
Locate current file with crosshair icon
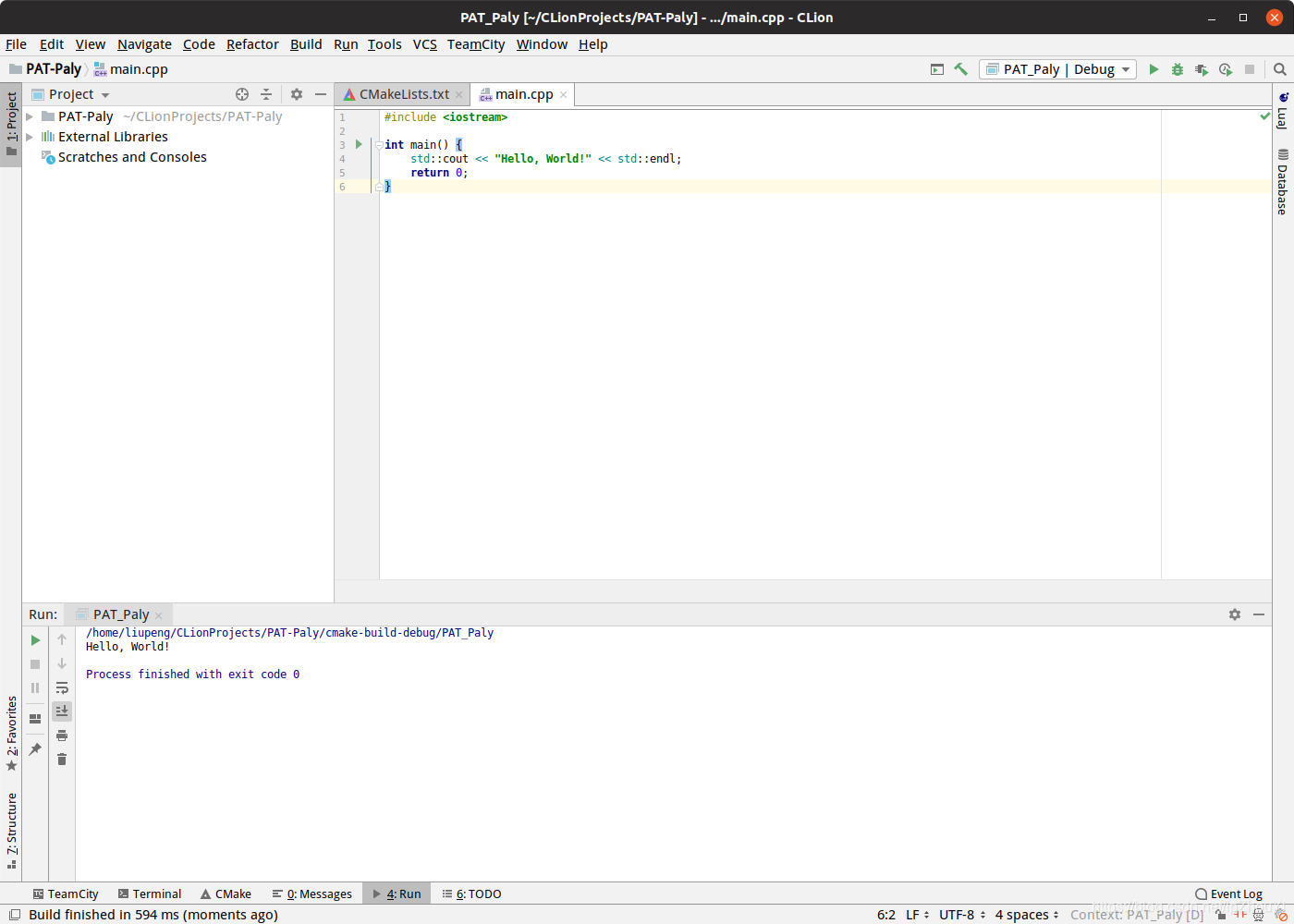click(242, 94)
